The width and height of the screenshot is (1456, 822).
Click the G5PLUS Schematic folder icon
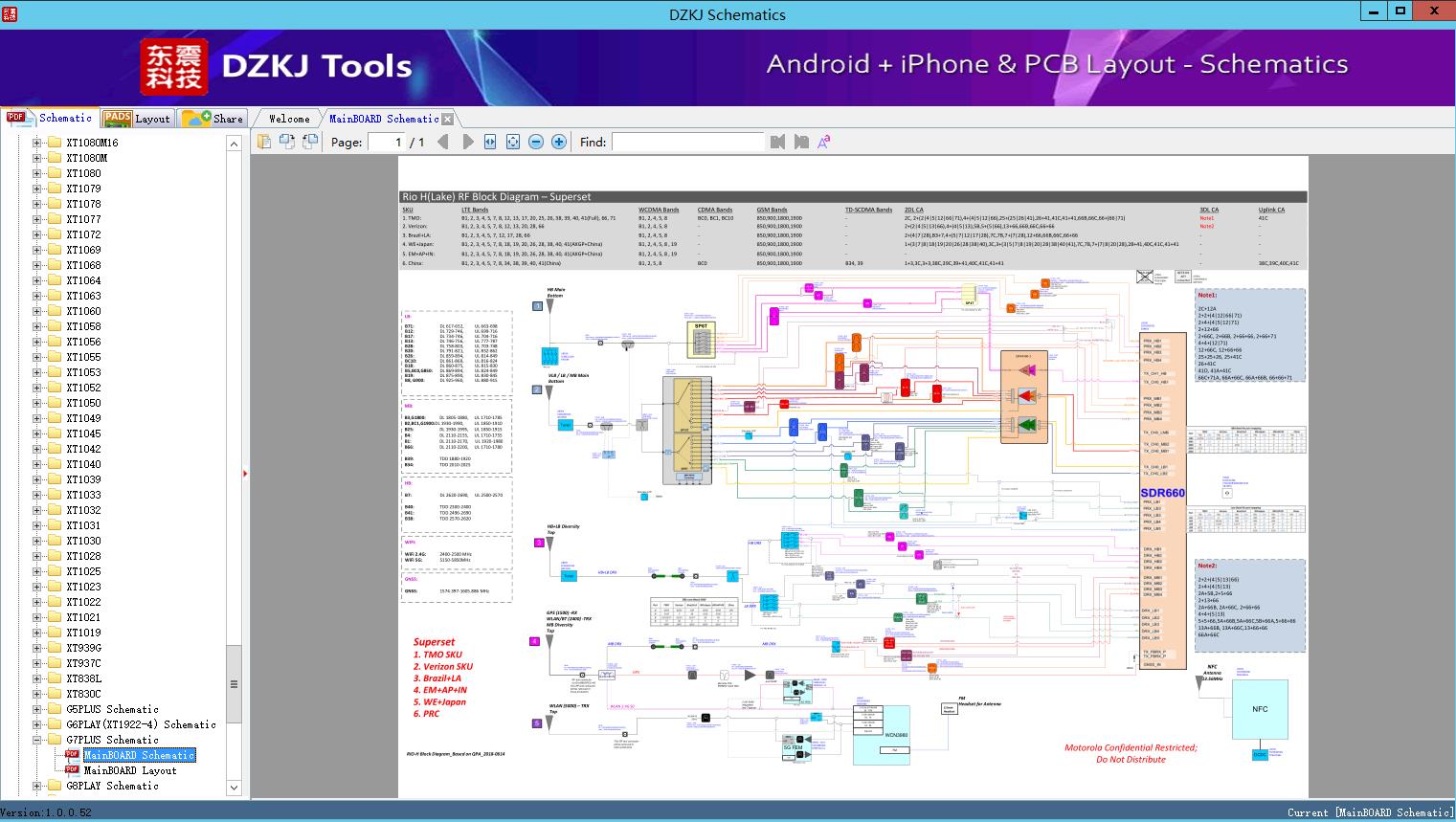[x=55, y=709]
